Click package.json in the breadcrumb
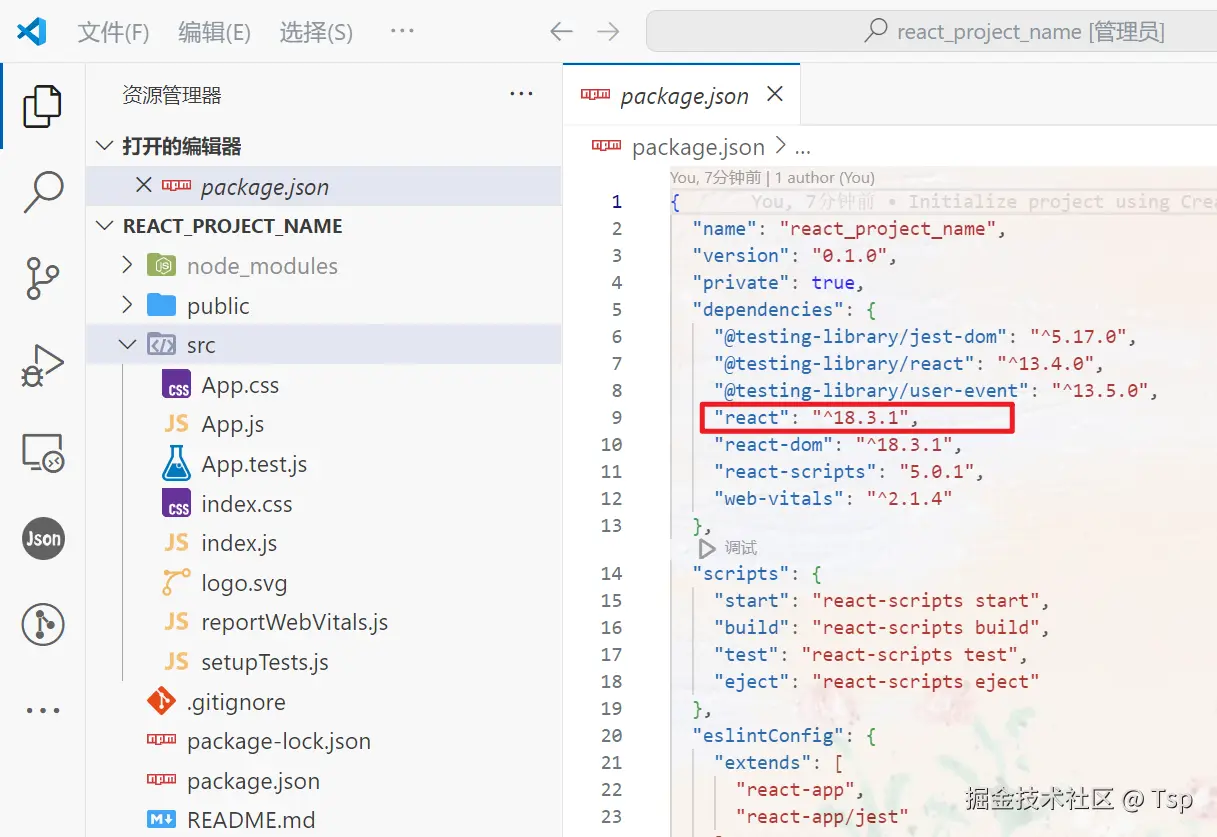 (x=698, y=147)
